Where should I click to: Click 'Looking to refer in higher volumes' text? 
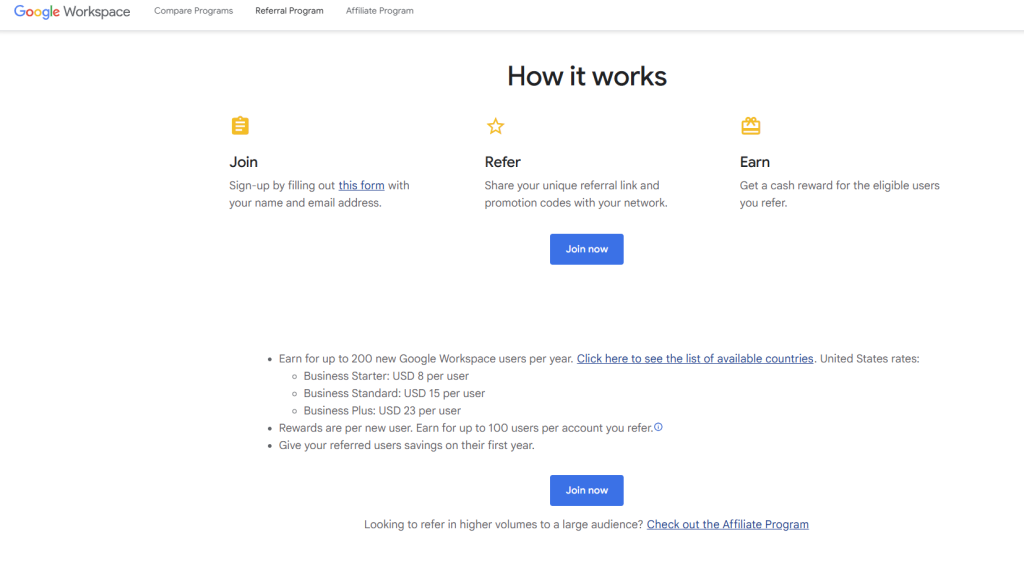click(x=504, y=524)
